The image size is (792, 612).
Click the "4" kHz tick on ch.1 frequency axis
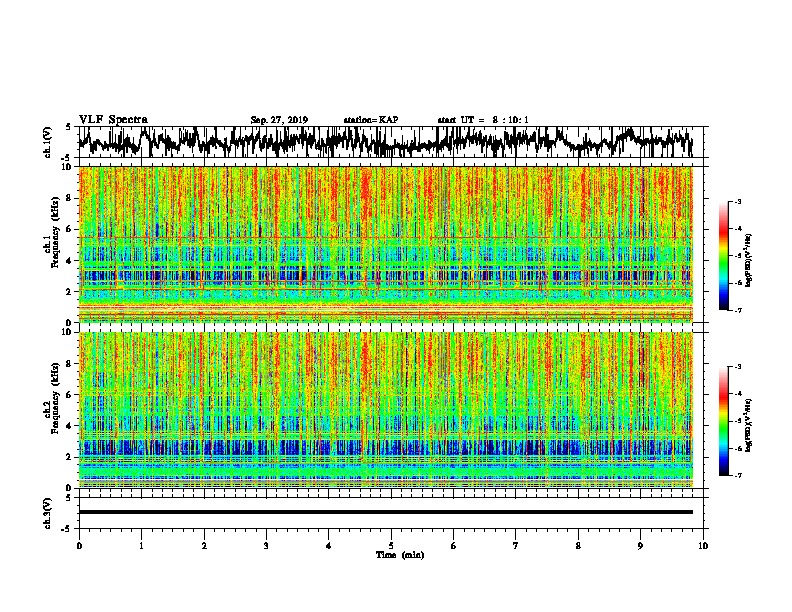69,261
